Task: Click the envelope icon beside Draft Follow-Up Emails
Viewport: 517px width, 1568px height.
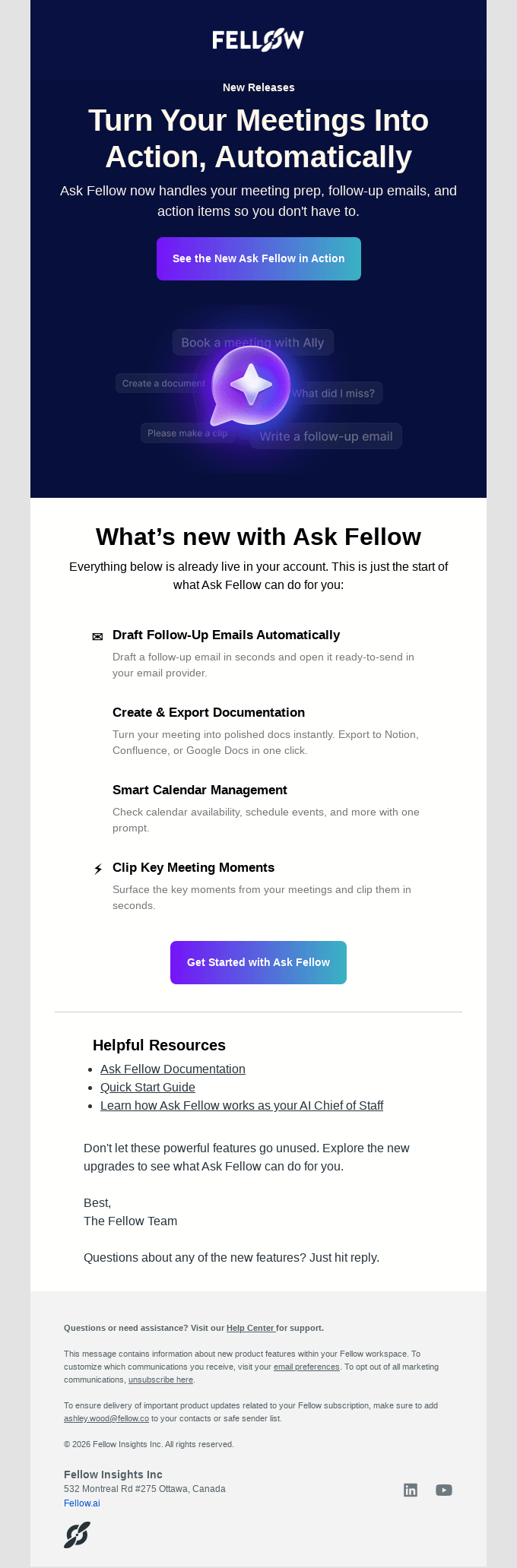Action: [97, 635]
